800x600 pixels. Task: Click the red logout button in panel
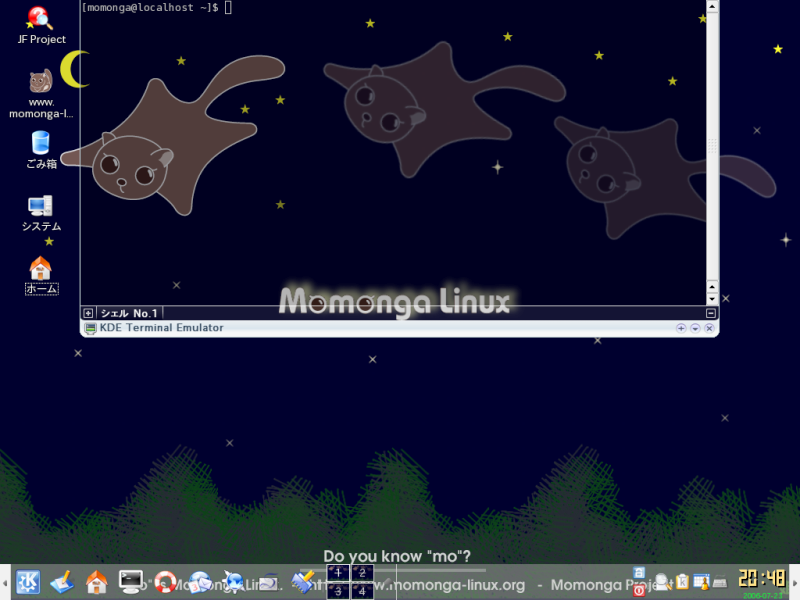639,591
